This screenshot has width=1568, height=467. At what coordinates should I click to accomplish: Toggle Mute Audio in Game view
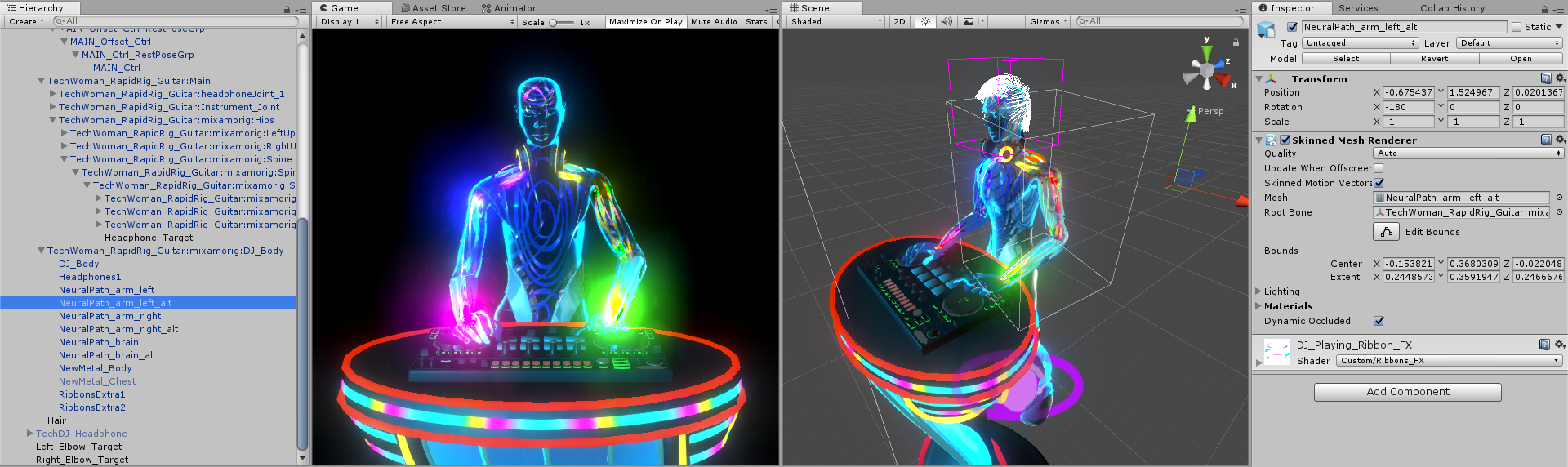(x=714, y=22)
